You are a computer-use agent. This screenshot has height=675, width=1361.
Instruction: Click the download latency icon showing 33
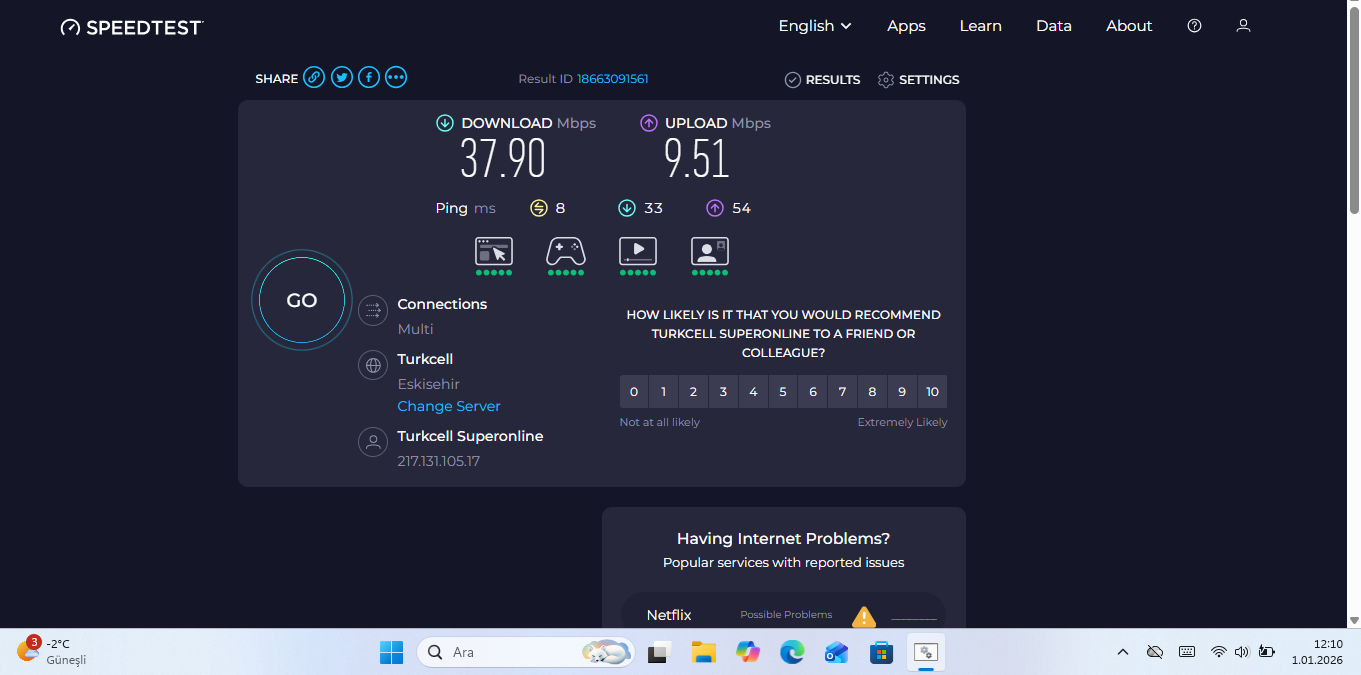pyautogui.click(x=627, y=208)
